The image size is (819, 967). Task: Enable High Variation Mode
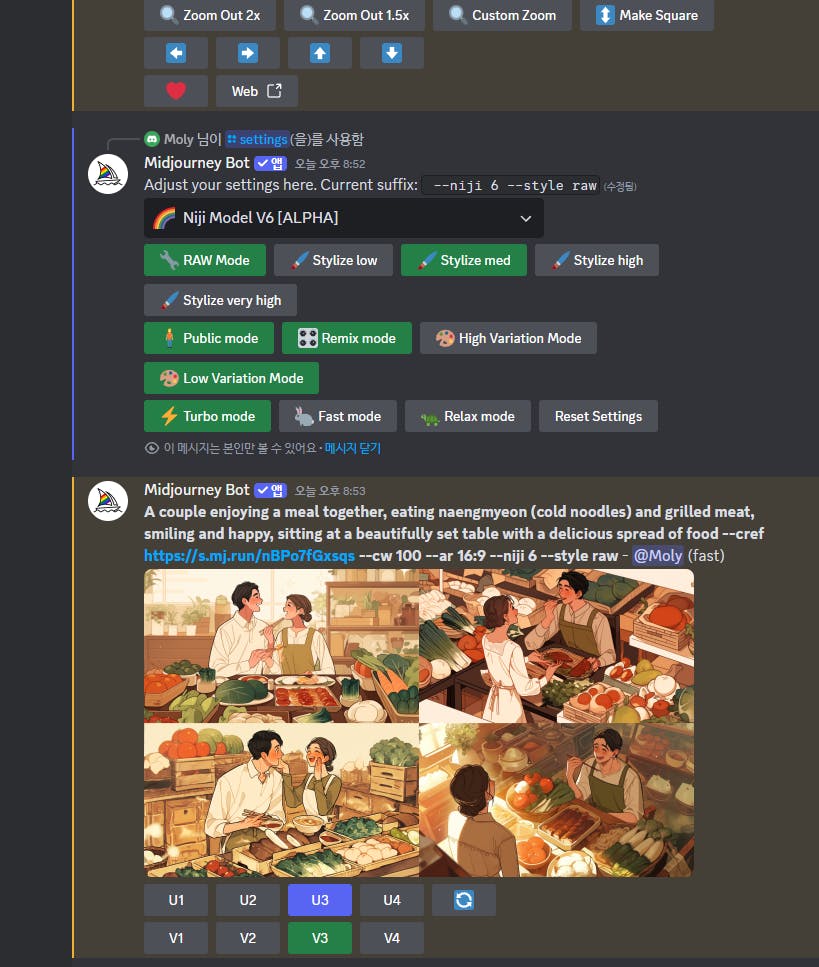click(508, 338)
